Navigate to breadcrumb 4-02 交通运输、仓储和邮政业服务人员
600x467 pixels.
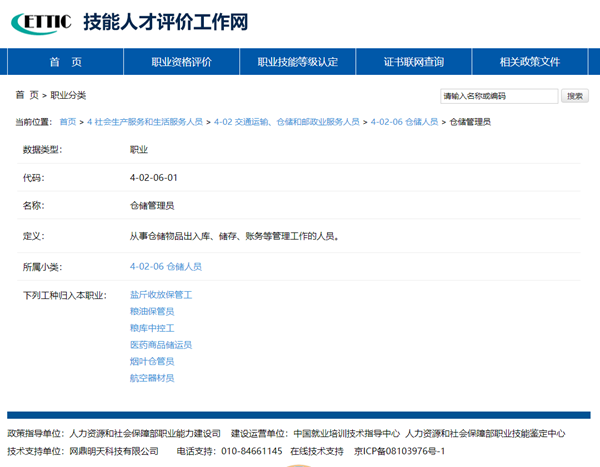(x=287, y=122)
